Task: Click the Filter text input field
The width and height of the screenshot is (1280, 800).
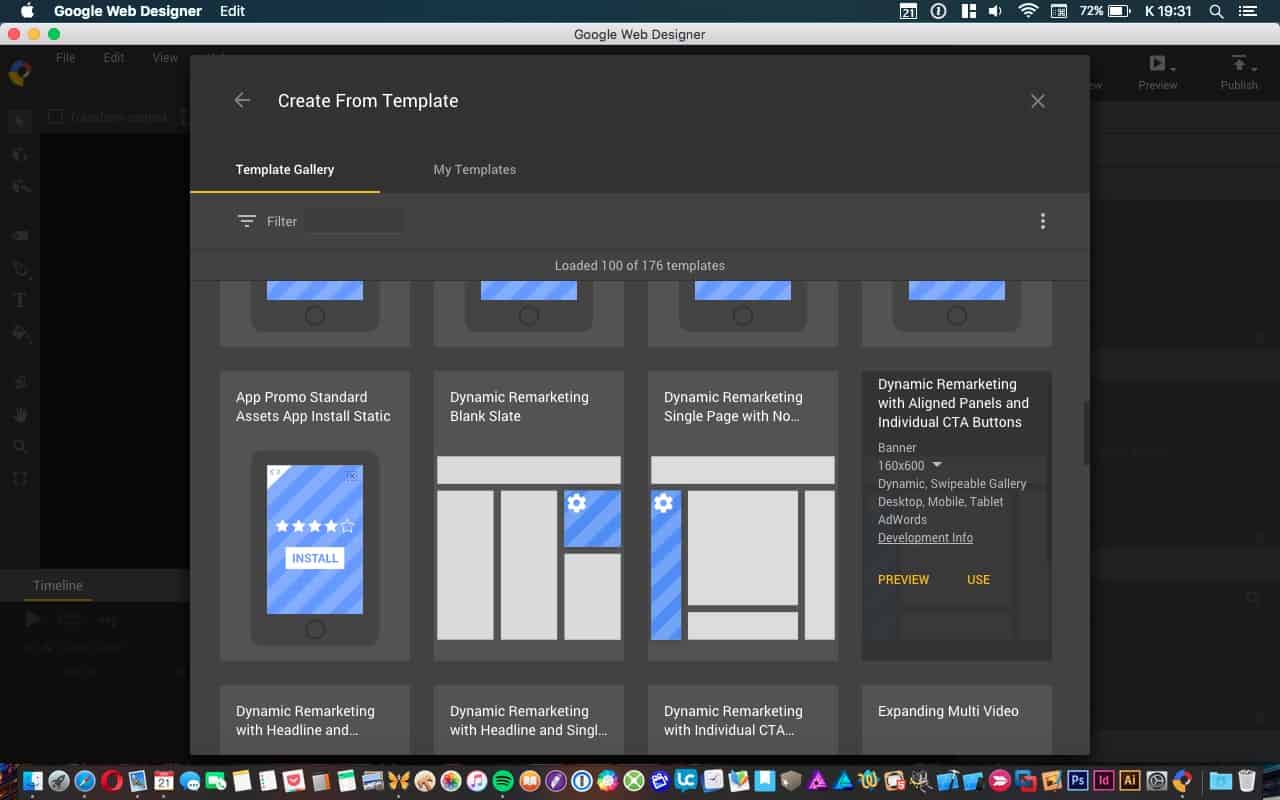Action: coord(354,221)
